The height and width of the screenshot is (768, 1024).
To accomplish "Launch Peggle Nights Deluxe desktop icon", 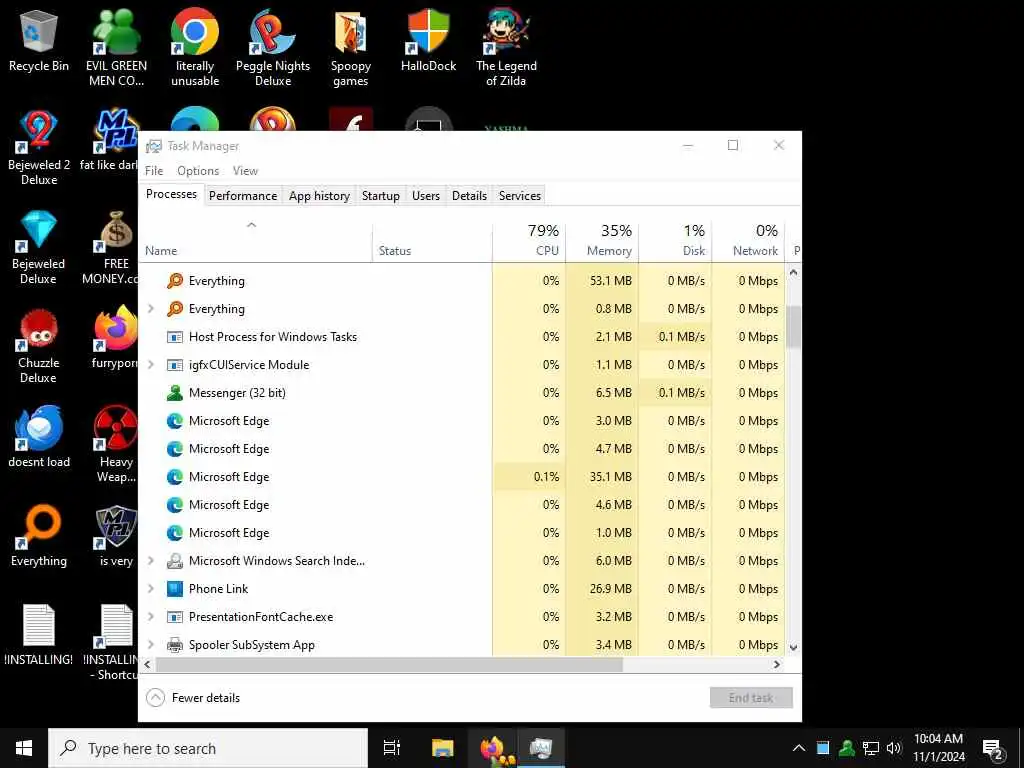I will point(273,47).
